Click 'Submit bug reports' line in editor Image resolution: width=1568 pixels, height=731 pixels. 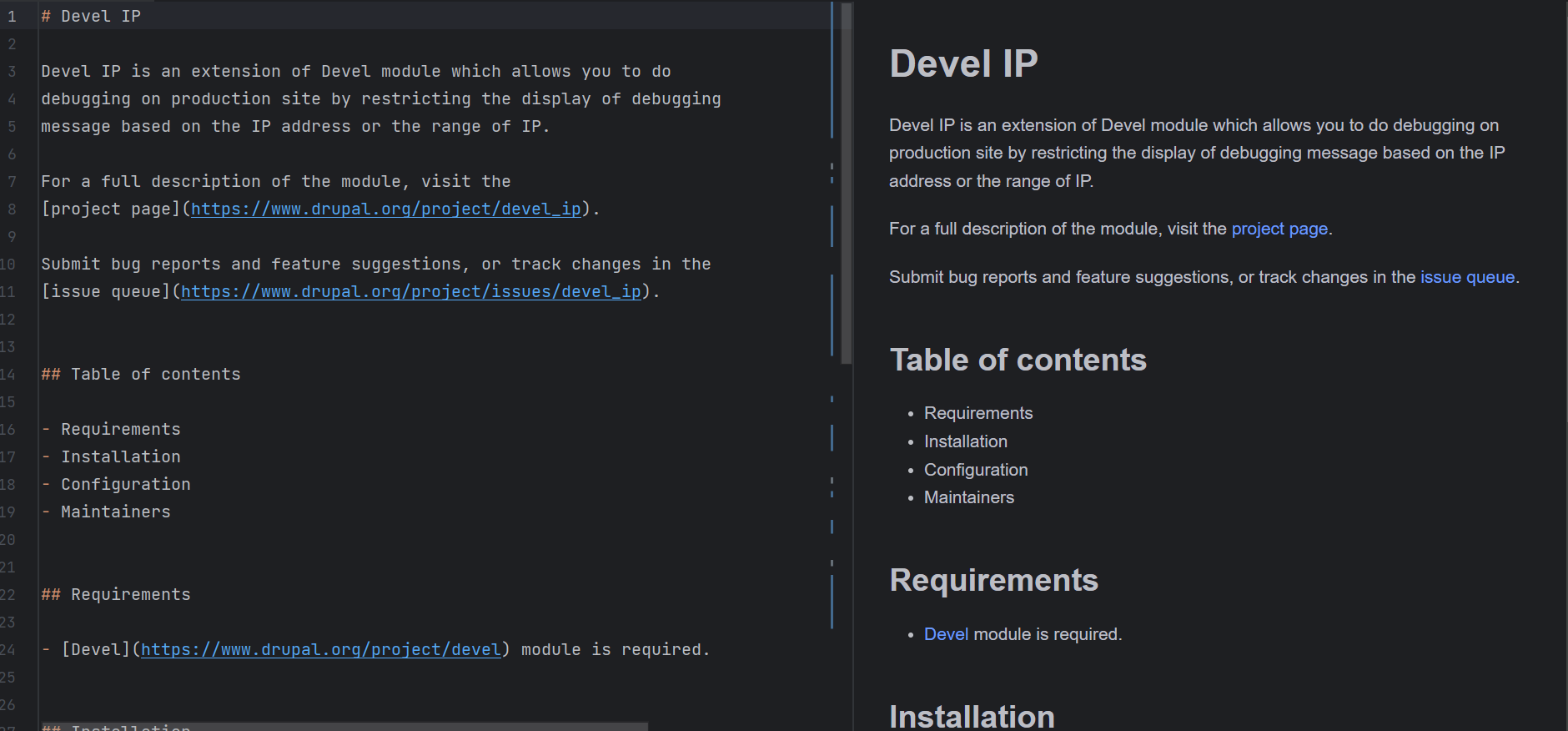(376, 264)
